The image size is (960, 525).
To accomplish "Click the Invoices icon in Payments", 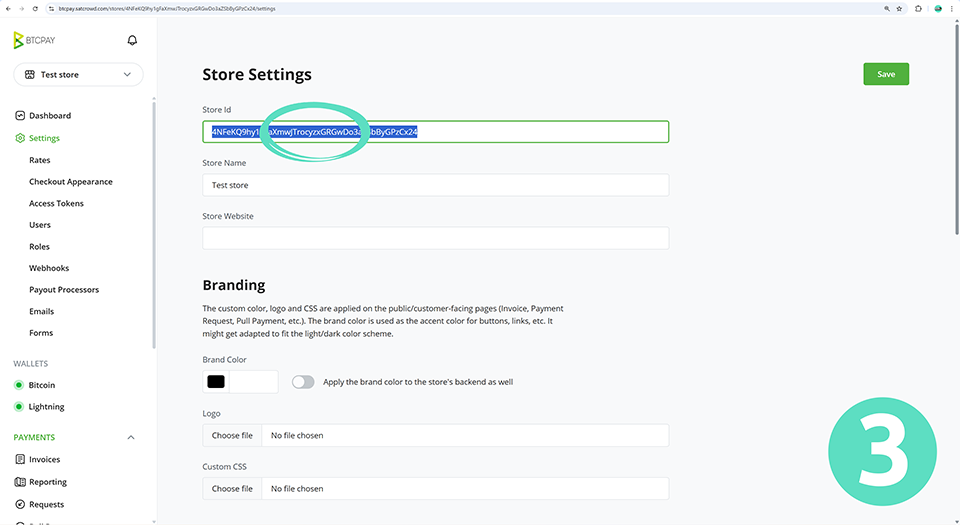I will coord(20,460).
